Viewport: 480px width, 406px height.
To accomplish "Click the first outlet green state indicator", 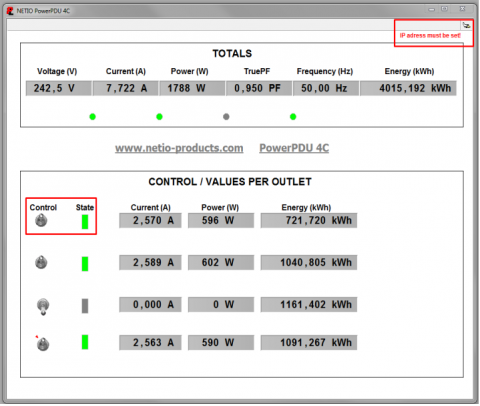I will (85, 222).
